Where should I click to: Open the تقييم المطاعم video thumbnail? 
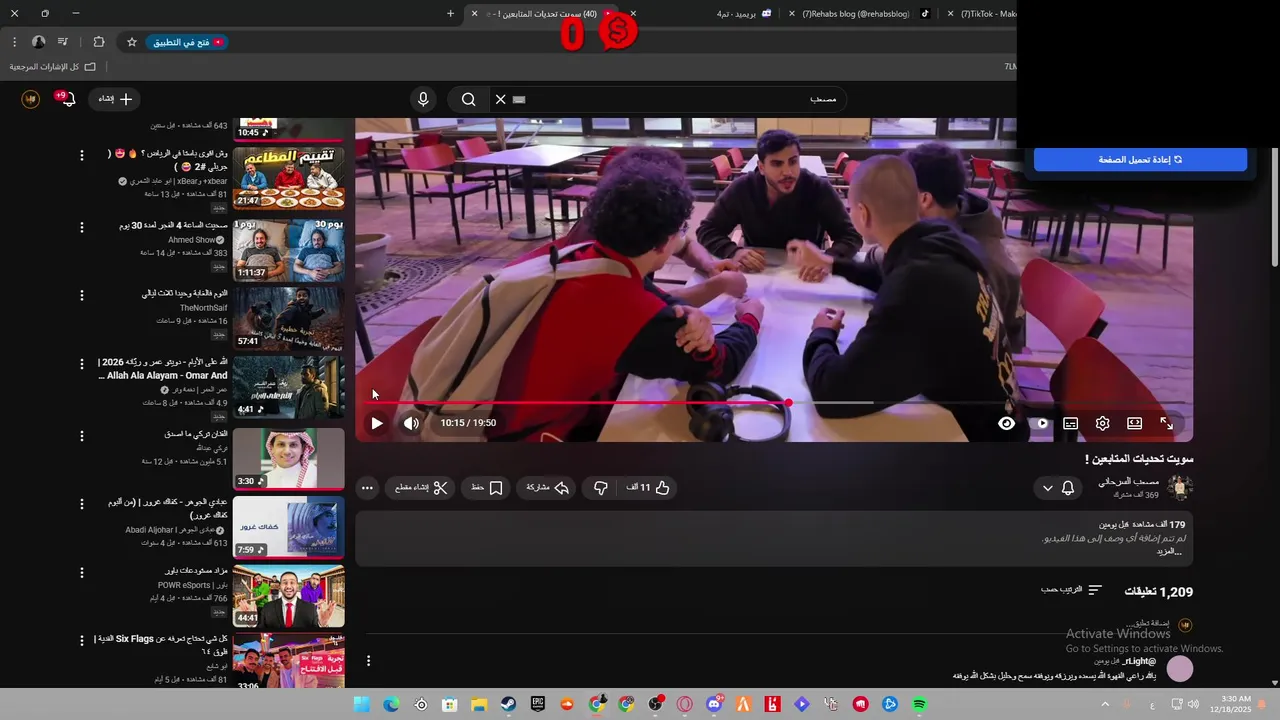point(289,178)
